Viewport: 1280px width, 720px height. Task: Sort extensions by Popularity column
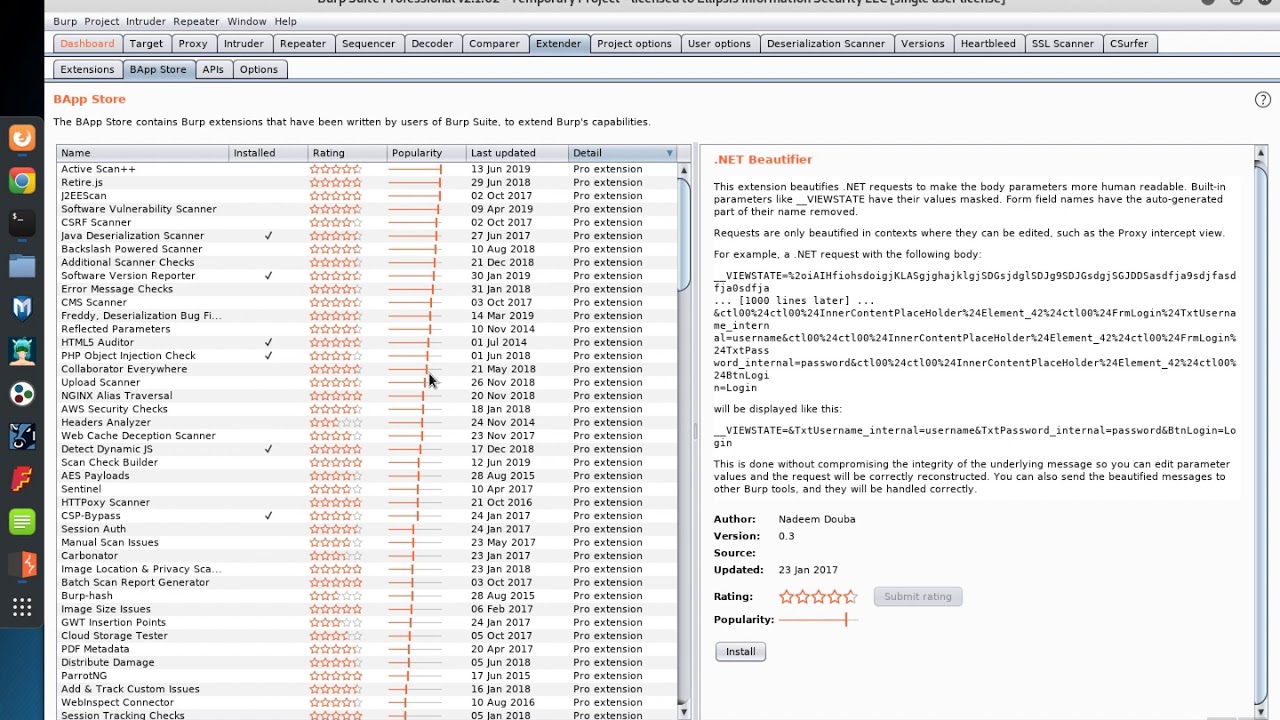pyautogui.click(x=426, y=153)
